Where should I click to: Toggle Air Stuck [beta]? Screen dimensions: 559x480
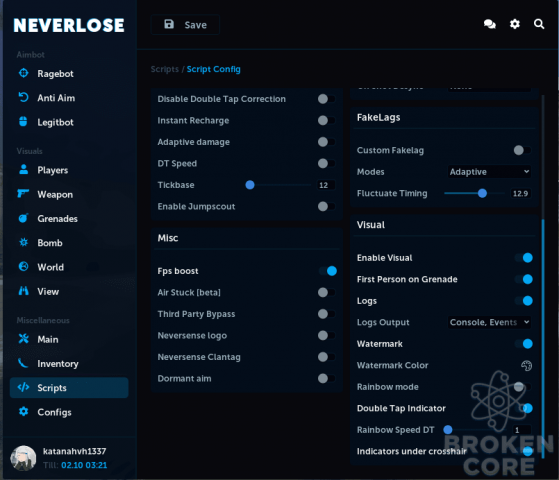[326, 292]
